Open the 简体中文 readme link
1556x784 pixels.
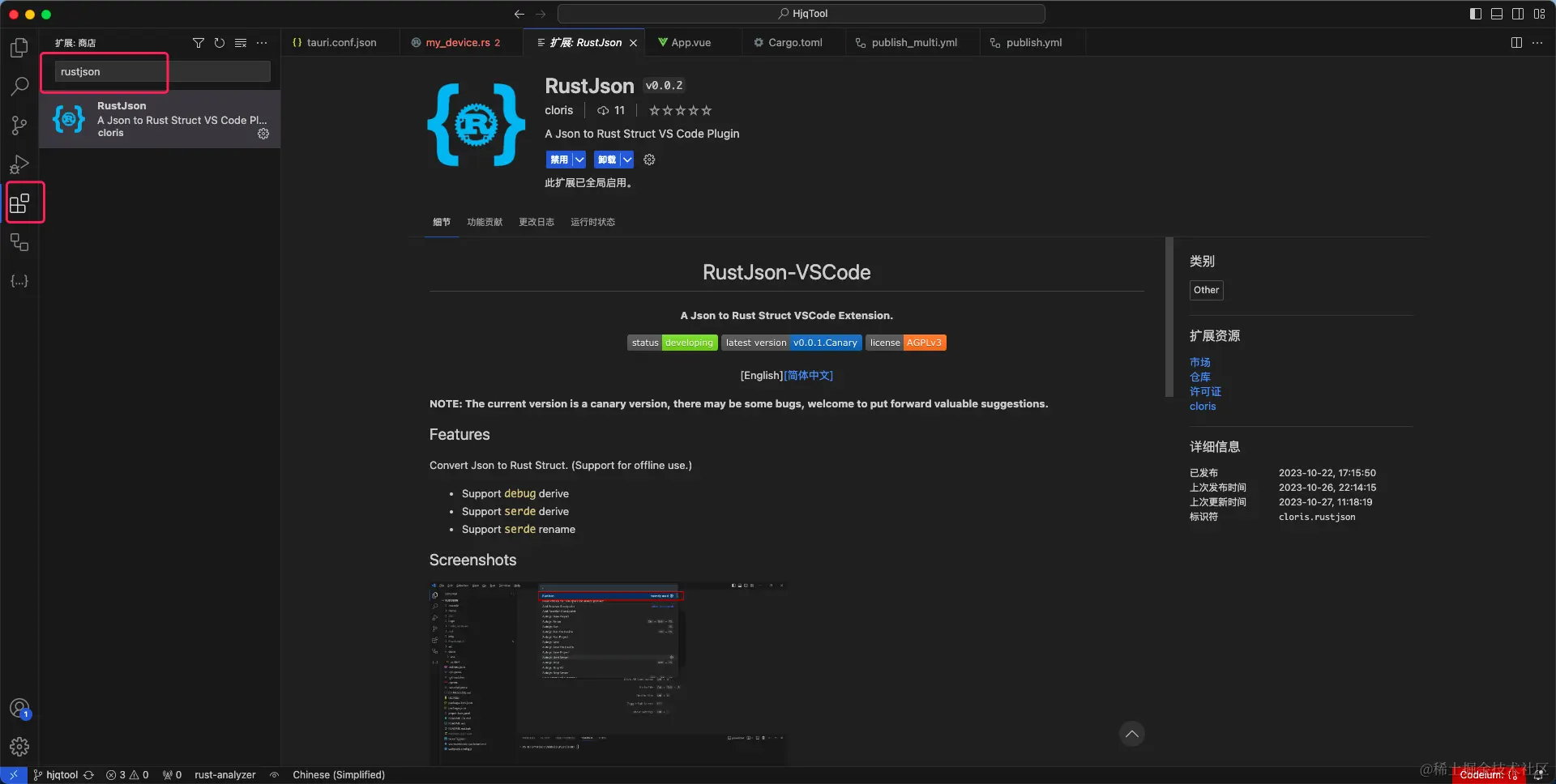(808, 376)
